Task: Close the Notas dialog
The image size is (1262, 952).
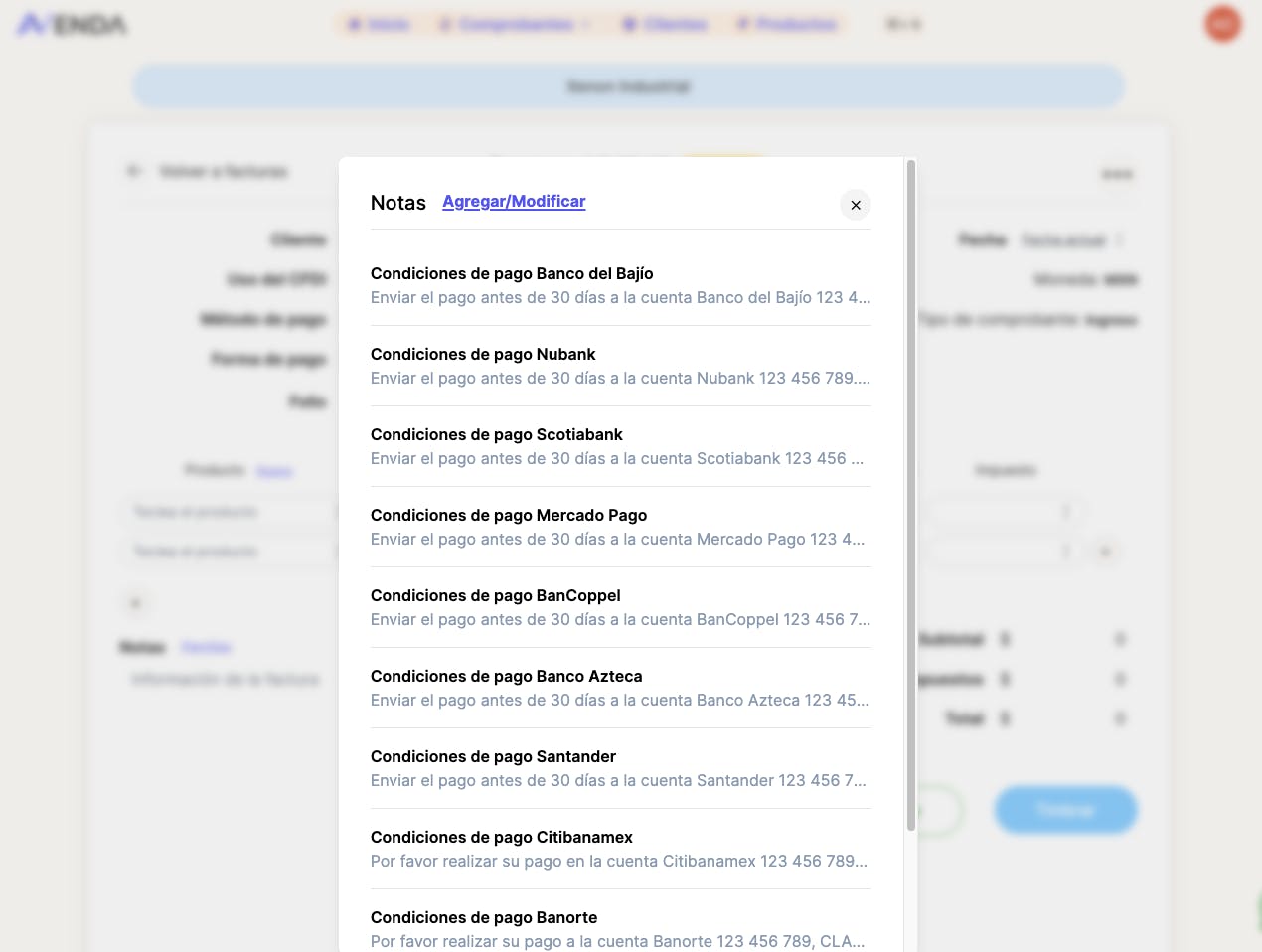Action: [856, 205]
